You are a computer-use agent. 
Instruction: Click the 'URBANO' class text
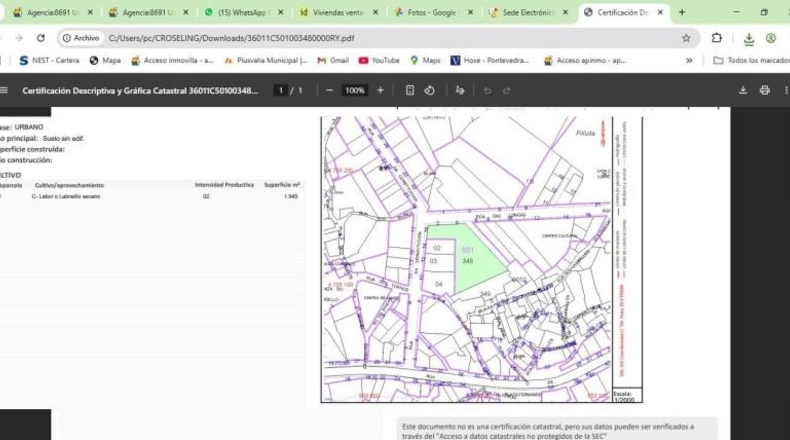(x=29, y=127)
